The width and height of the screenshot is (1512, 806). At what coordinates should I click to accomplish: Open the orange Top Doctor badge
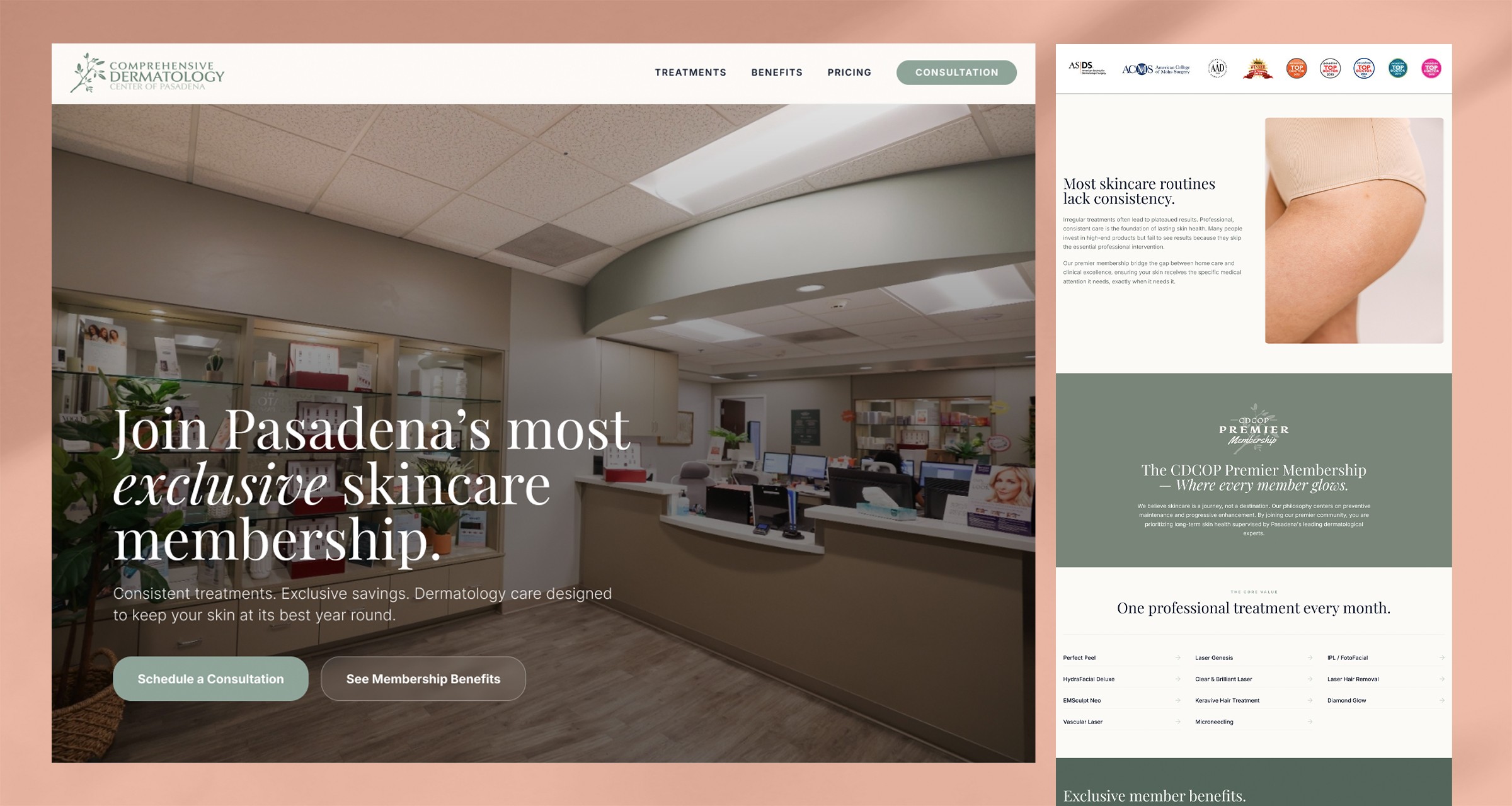point(1297,68)
